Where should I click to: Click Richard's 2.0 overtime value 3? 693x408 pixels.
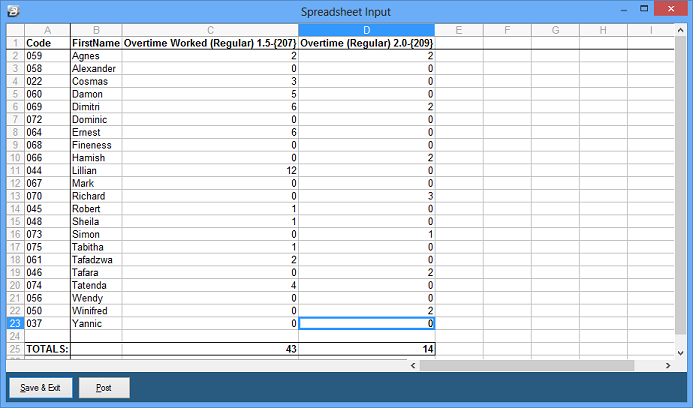click(x=366, y=196)
